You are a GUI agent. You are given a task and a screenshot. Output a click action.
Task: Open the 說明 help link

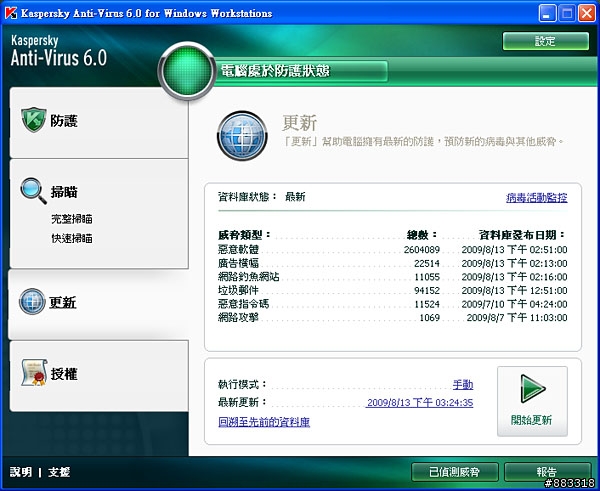coord(21,472)
